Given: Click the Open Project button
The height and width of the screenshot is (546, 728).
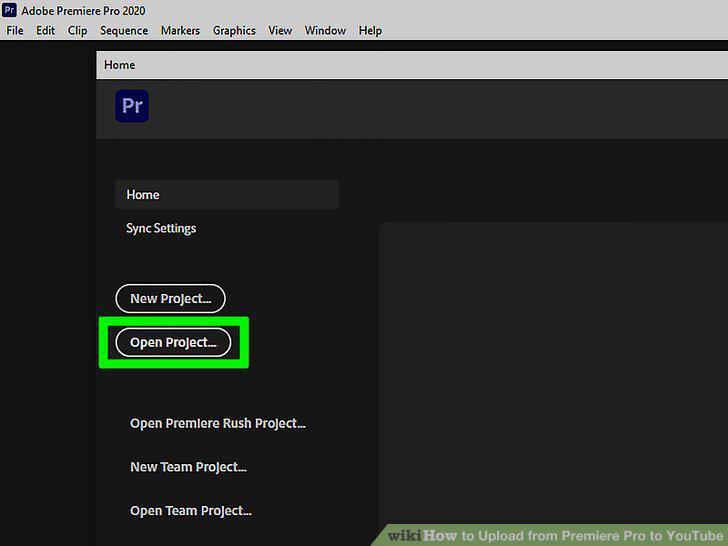Looking at the screenshot, I should click(173, 342).
